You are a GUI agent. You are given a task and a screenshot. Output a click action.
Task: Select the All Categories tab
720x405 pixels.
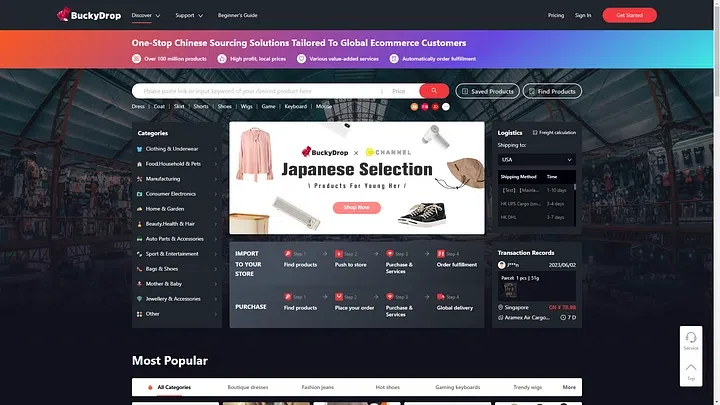point(174,387)
